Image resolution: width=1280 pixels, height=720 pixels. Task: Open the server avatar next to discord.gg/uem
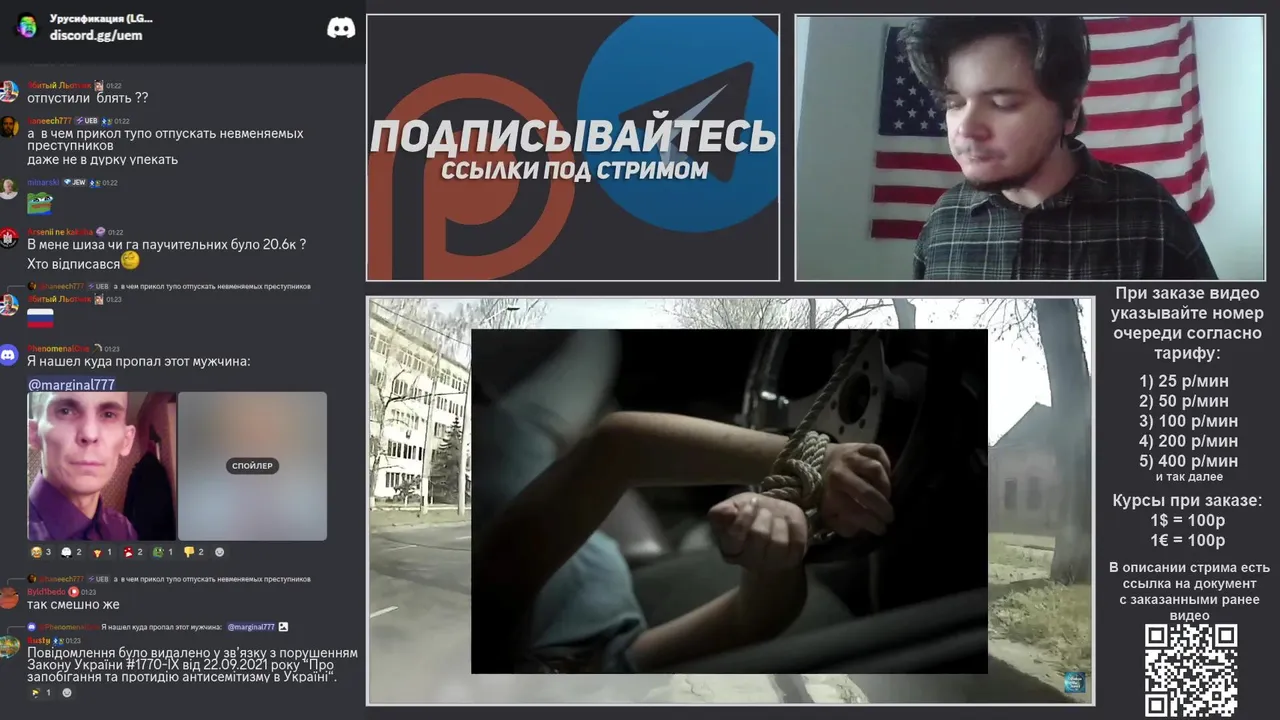[27, 27]
